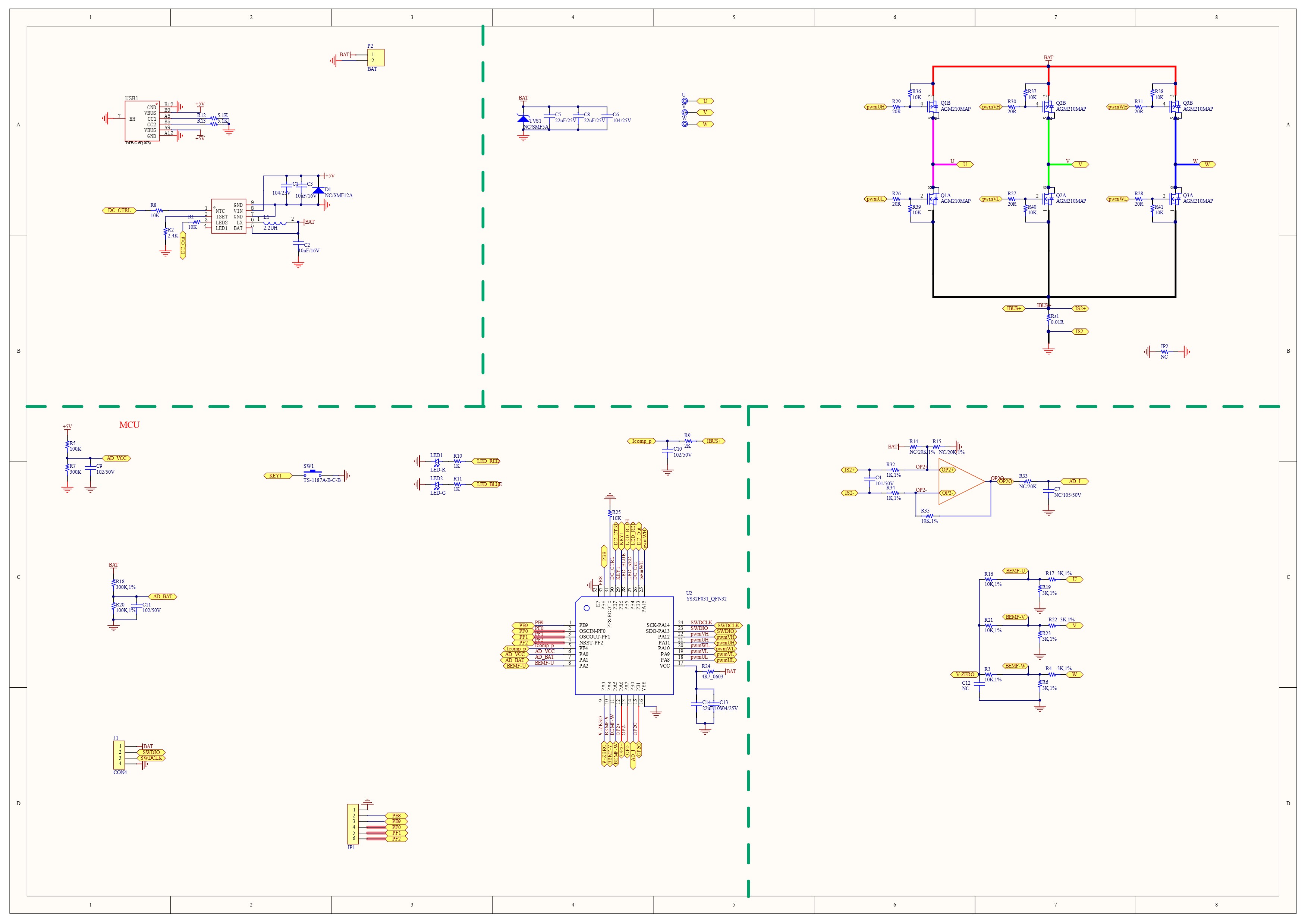Select the LED2 LED-G symbol
1308x924 pixels.
pos(436,485)
